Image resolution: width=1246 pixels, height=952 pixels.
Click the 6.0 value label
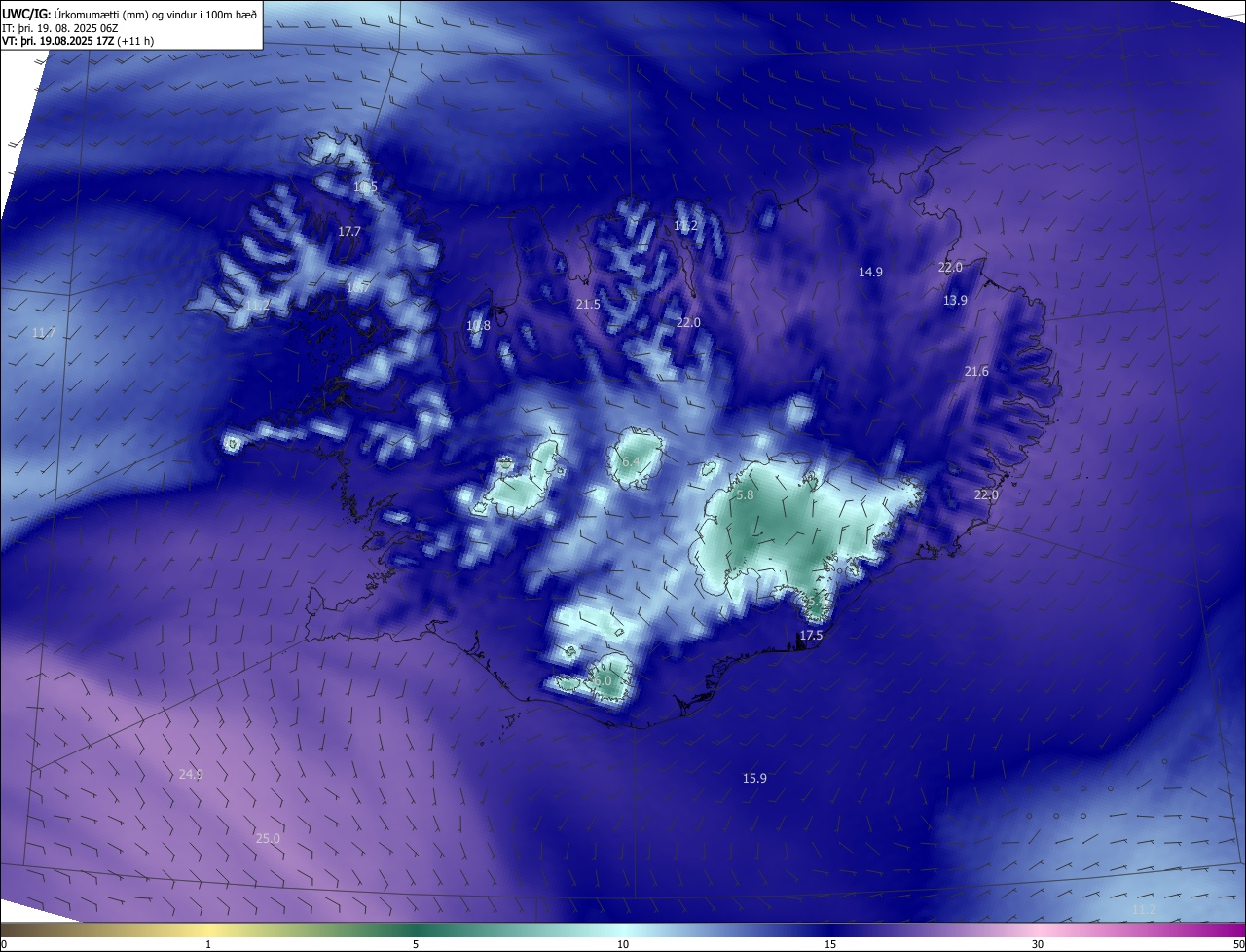click(x=603, y=681)
